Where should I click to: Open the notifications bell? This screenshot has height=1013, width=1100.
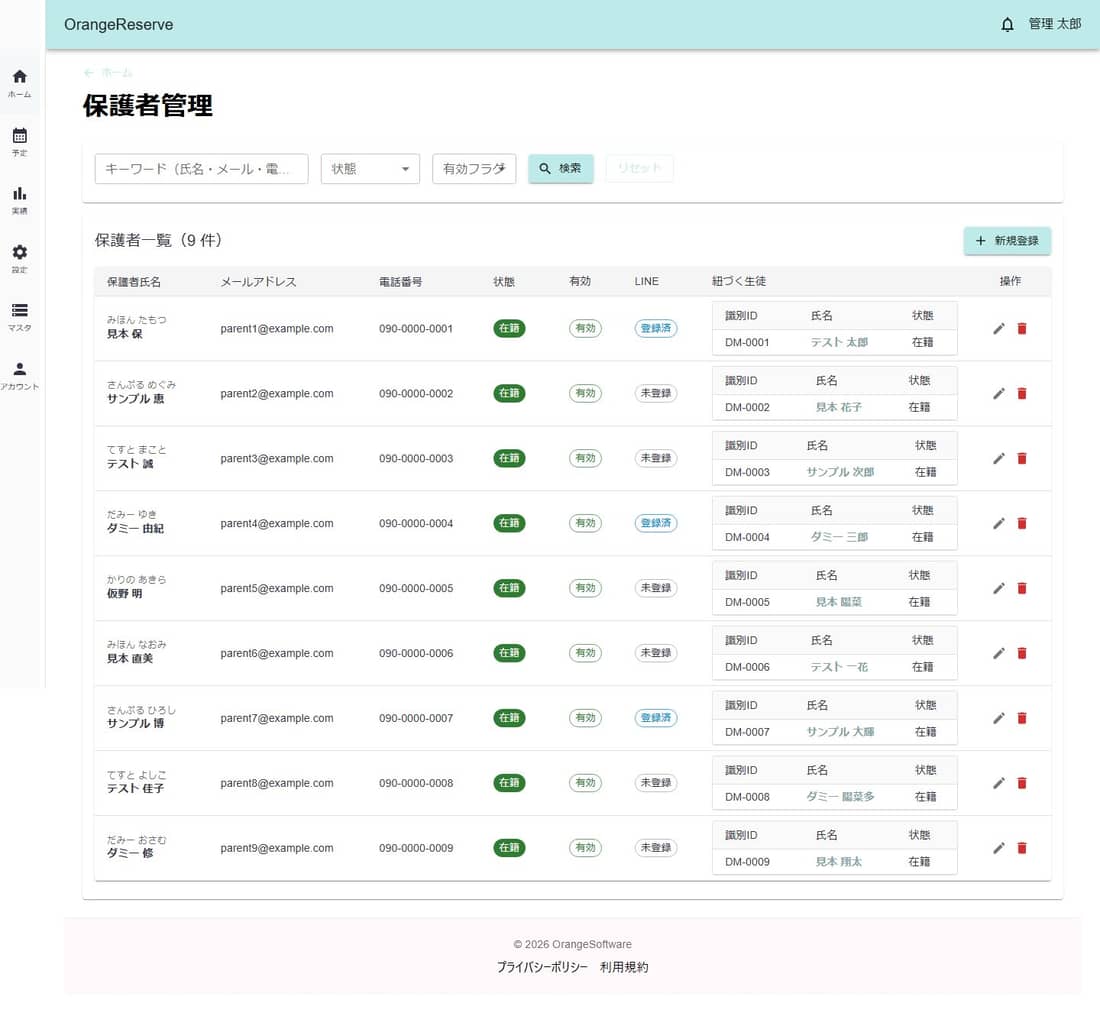pyautogui.click(x=1007, y=25)
